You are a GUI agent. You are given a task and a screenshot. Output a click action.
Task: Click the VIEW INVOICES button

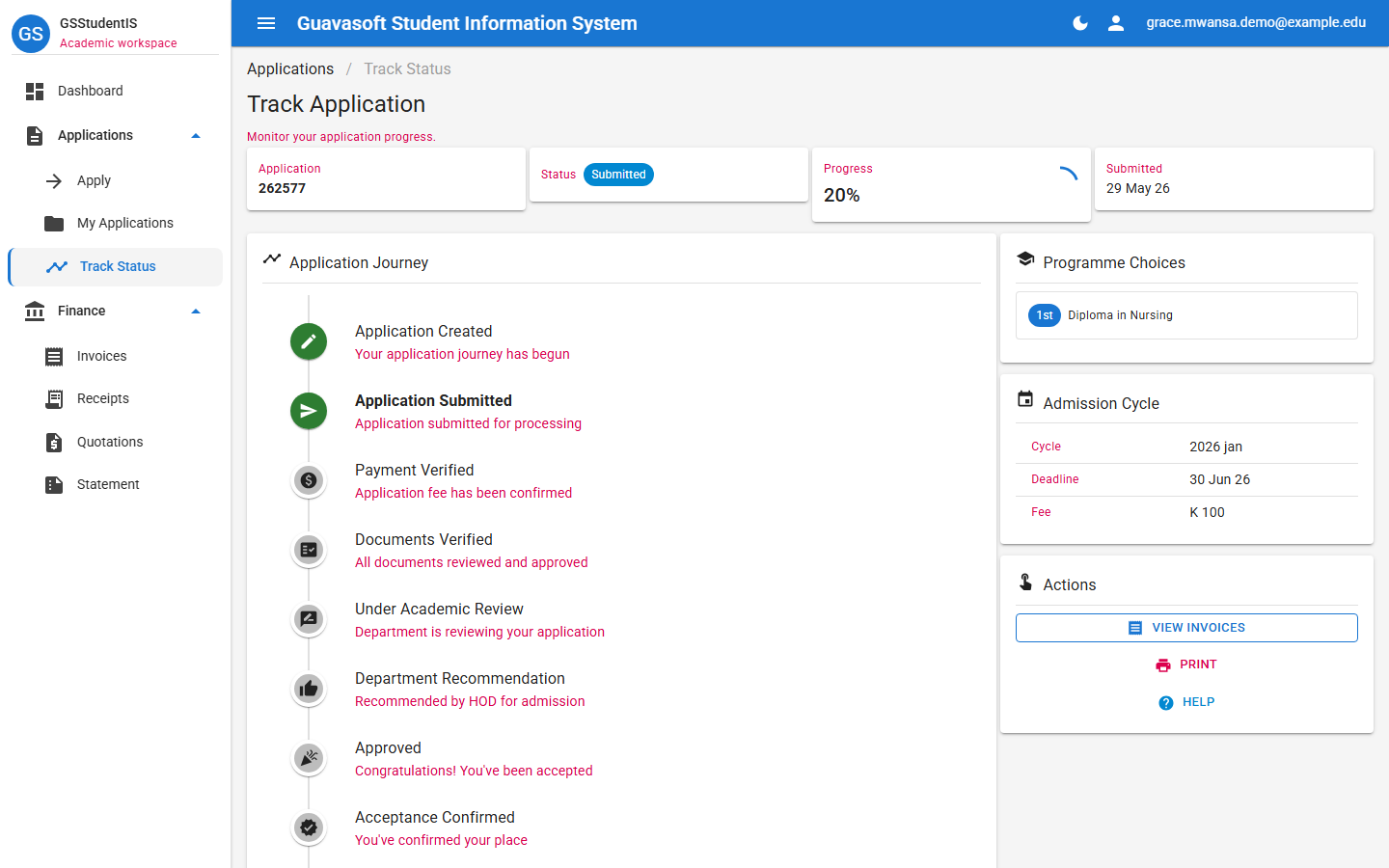click(1186, 628)
